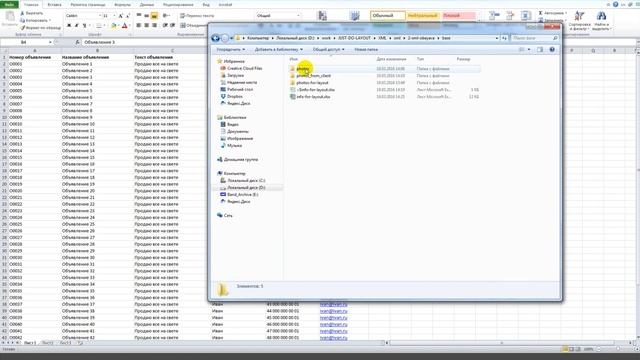Click the Cut (Вырезать) icon in Excel
640x360 pixels.
[x=23, y=13]
